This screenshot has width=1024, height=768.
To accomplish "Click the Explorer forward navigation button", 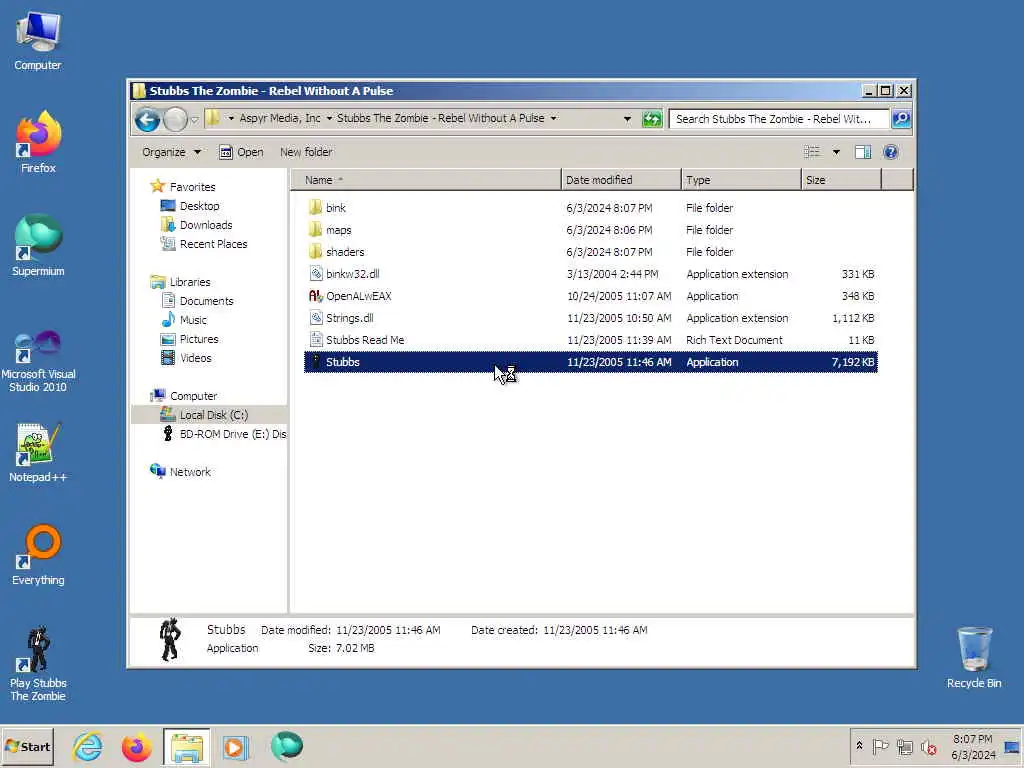I will [x=175, y=119].
